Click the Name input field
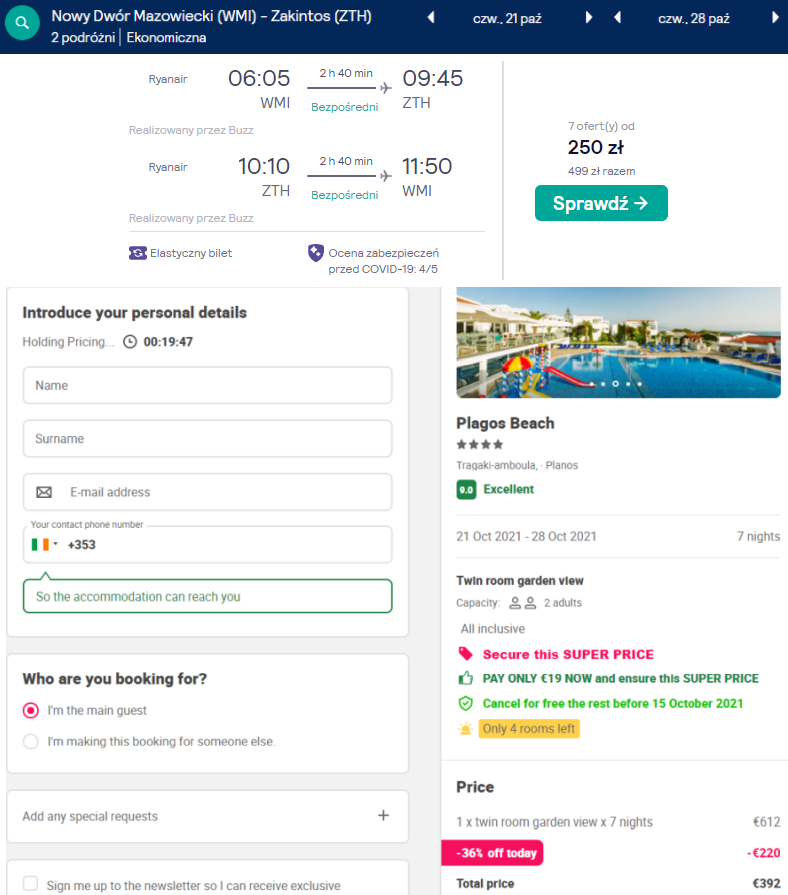 (x=208, y=385)
